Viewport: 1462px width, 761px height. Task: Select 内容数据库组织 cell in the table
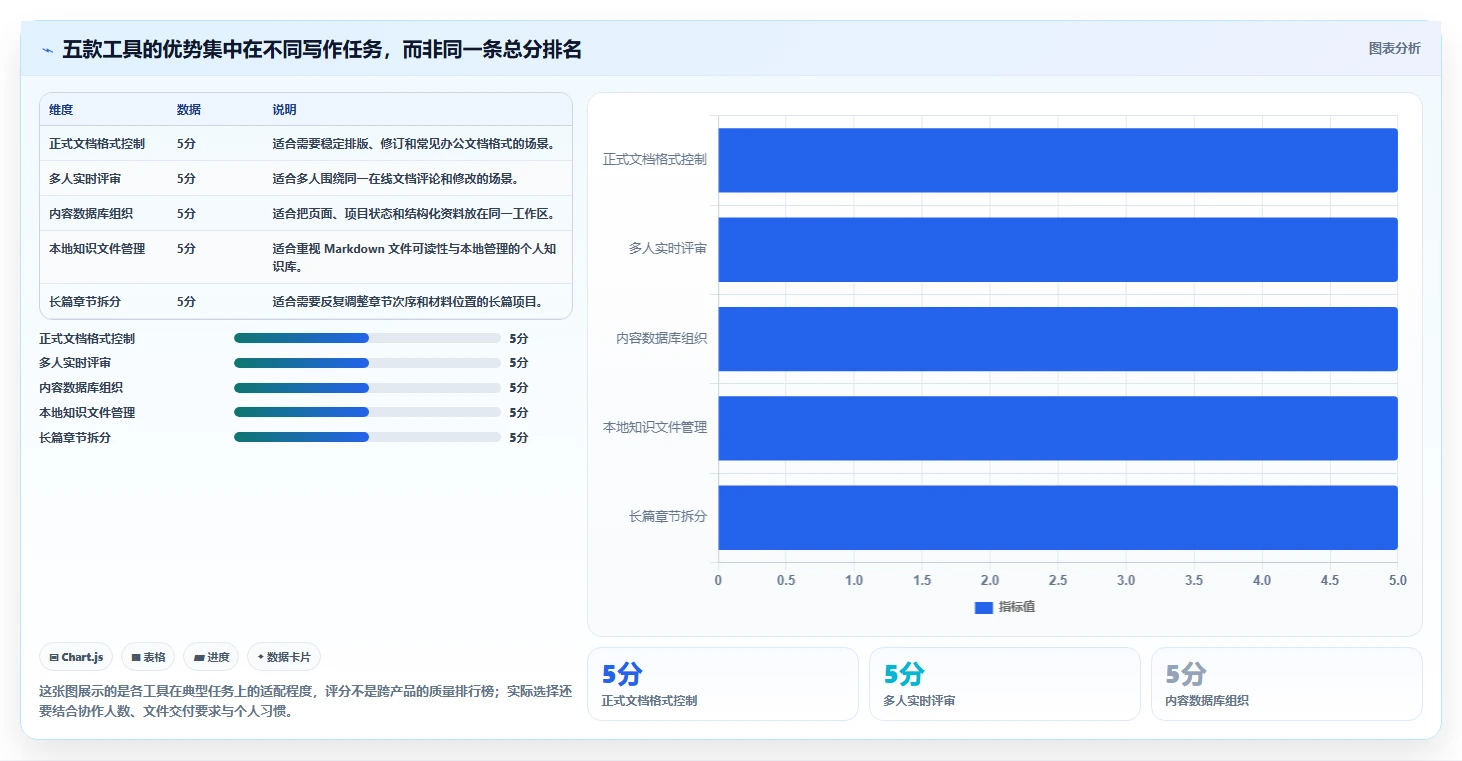click(91, 214)
